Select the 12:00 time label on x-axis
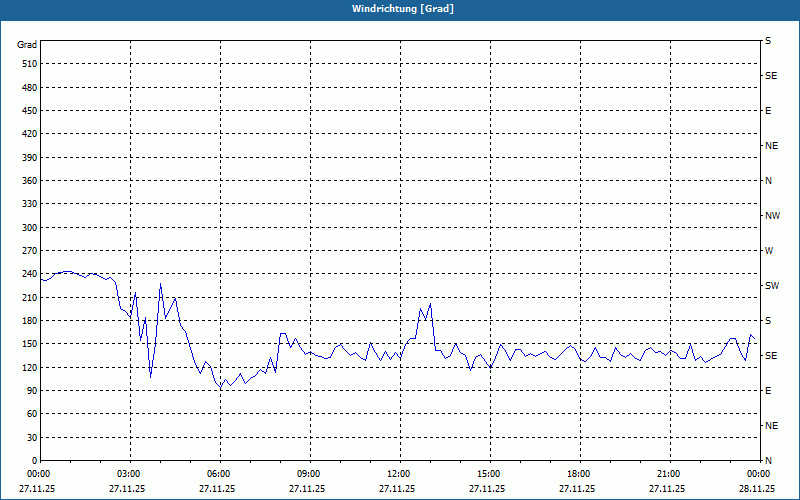The height and width of the screenshot is (500, 800). 398,474
